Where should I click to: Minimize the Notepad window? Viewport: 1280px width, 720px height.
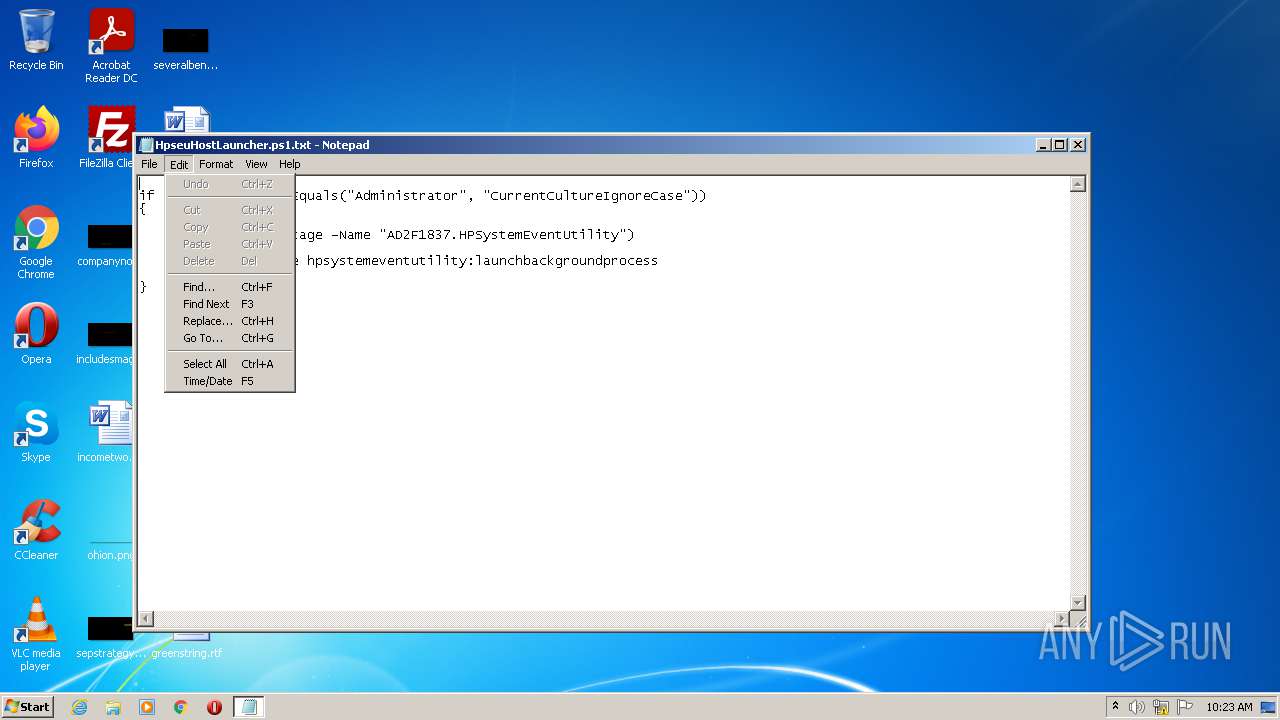[1044, 145]
